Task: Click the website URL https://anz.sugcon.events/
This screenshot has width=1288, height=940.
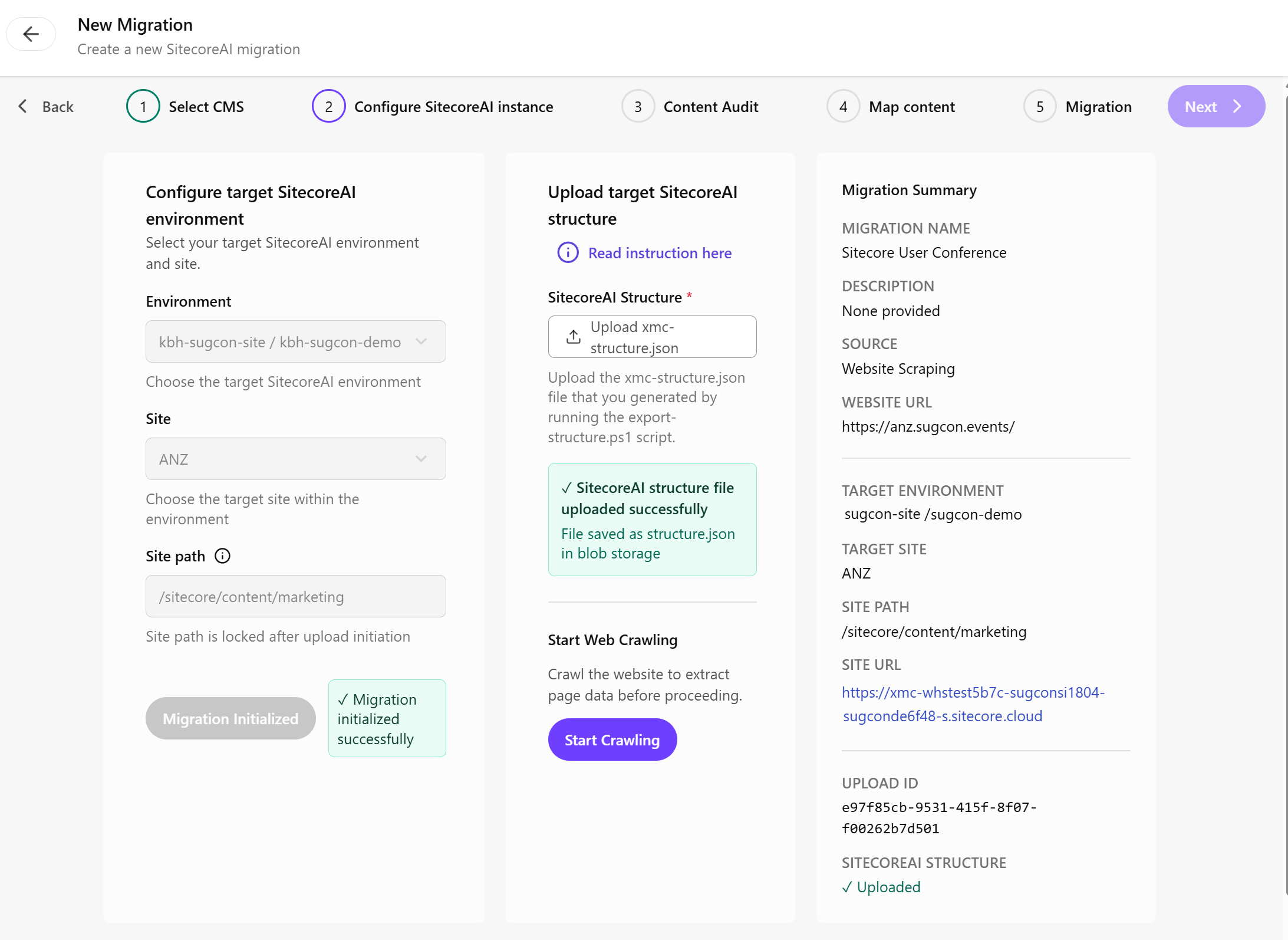Action: coord(928,426)
